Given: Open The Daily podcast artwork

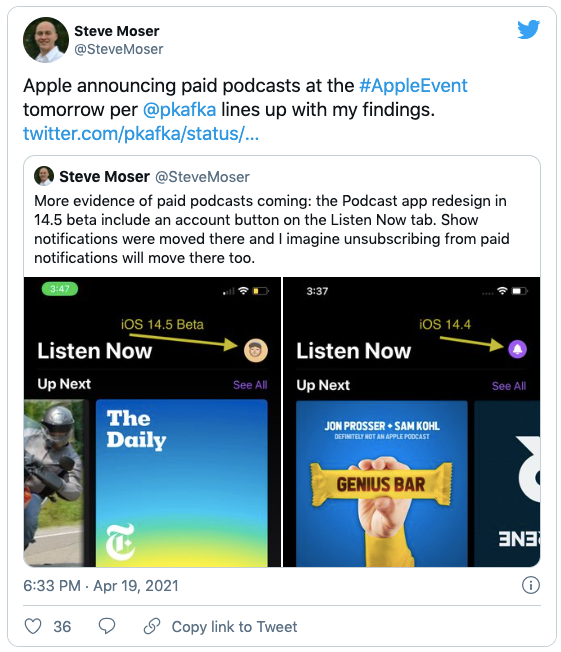Looking at the screenshot, I should coord(182,483).
